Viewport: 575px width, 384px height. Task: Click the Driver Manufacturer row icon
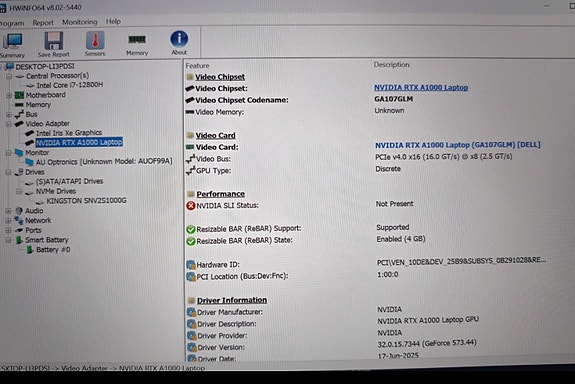[191, 312]
